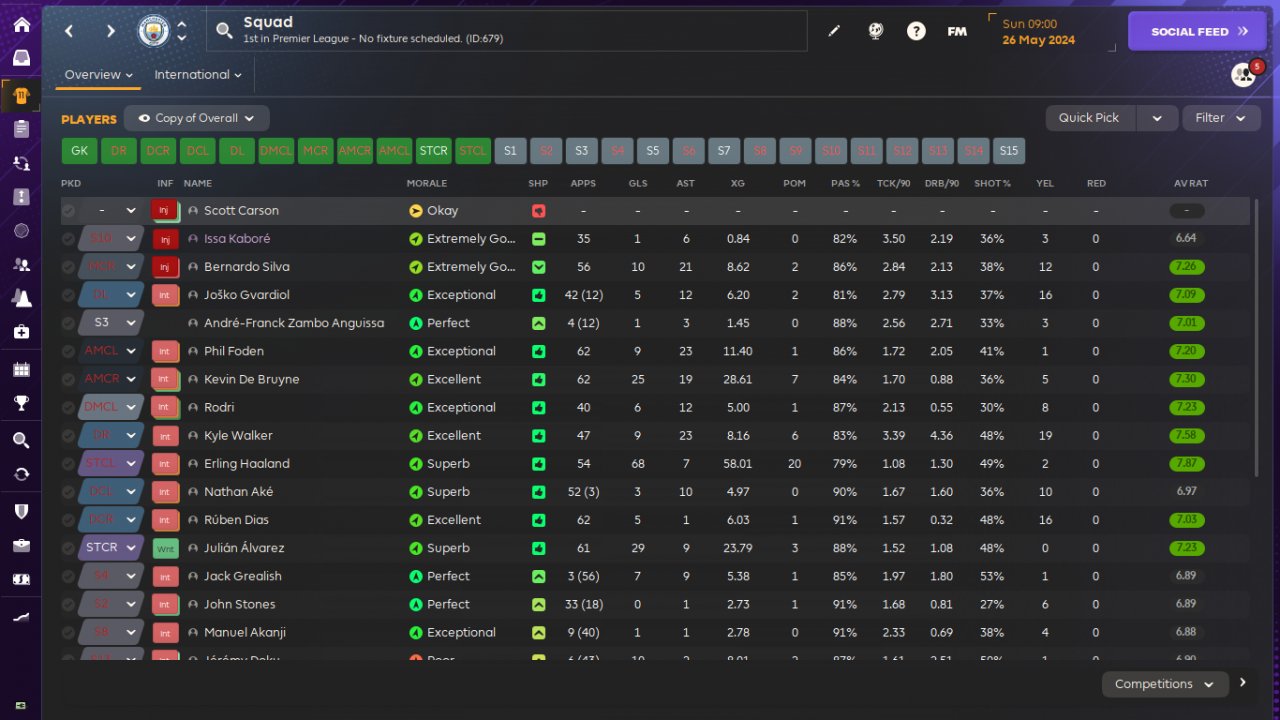Sort by the MORALE column header
The image size is (1280, 720).
[x=427, y=184]
